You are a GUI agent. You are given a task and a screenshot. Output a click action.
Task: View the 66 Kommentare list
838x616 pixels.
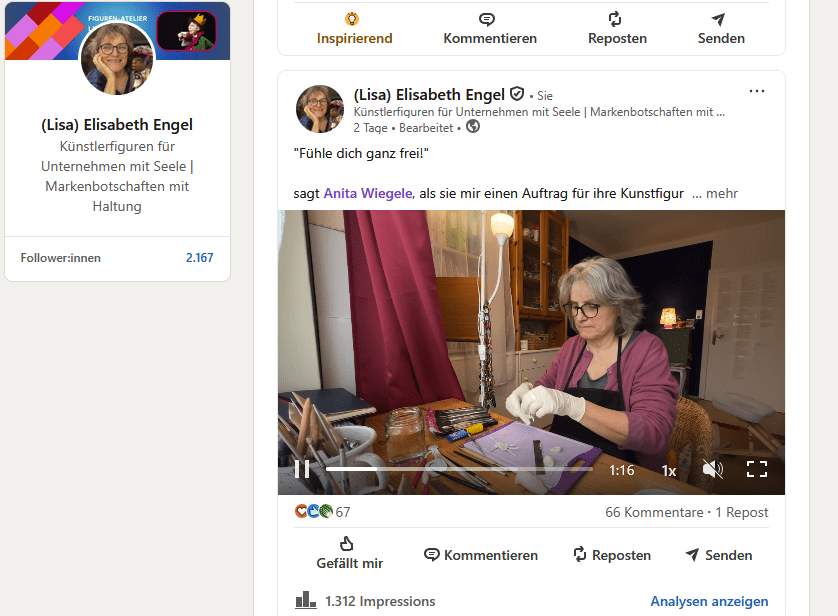point(654,512)
